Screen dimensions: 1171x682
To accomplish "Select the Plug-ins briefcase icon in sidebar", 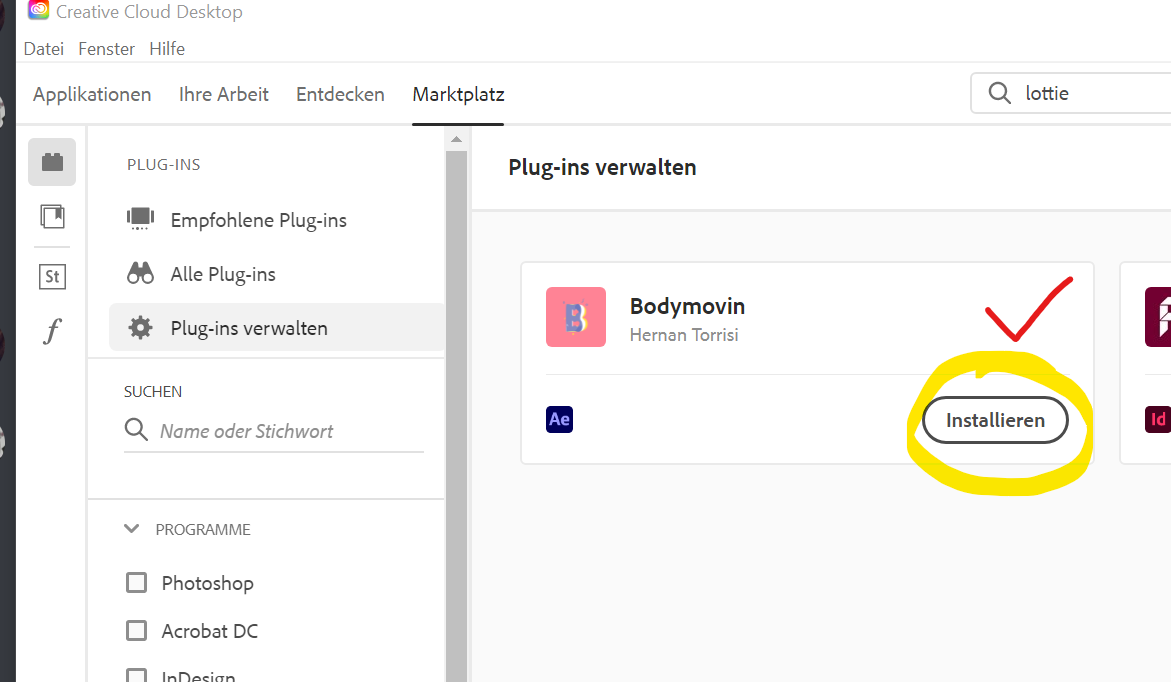I will (51, 161).
